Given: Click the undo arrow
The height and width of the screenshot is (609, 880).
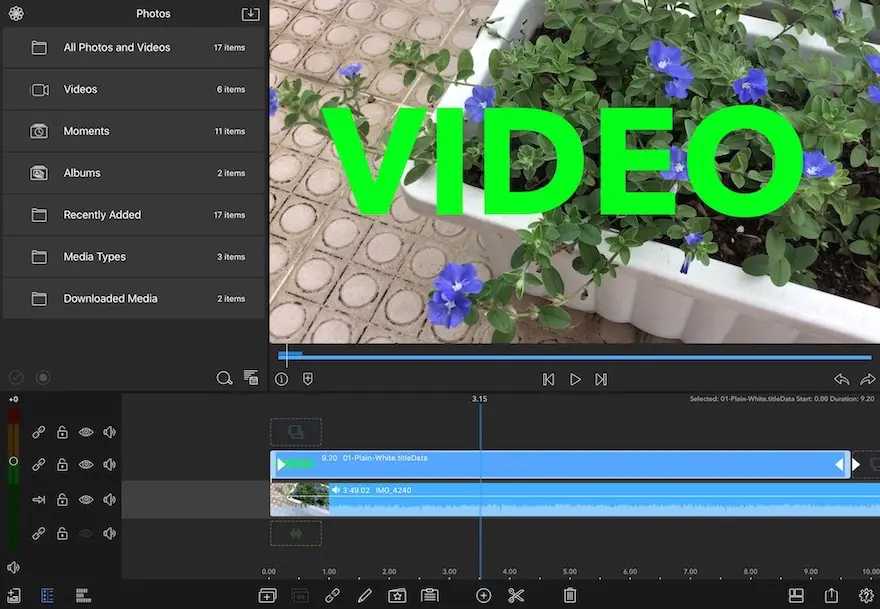Looking at the screenshot, I should (841, 379).
